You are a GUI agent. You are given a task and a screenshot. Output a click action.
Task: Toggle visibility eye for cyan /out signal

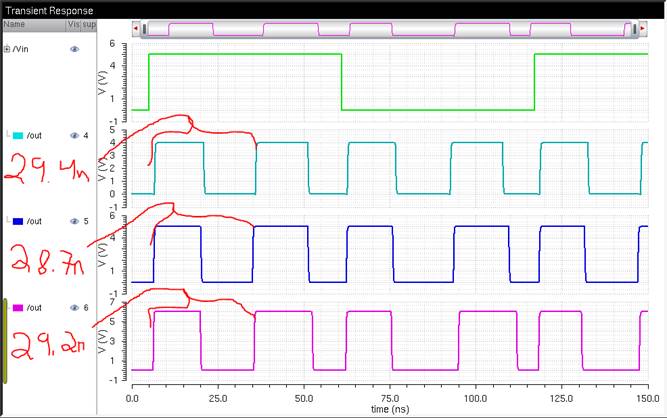[x=74, y=136]
